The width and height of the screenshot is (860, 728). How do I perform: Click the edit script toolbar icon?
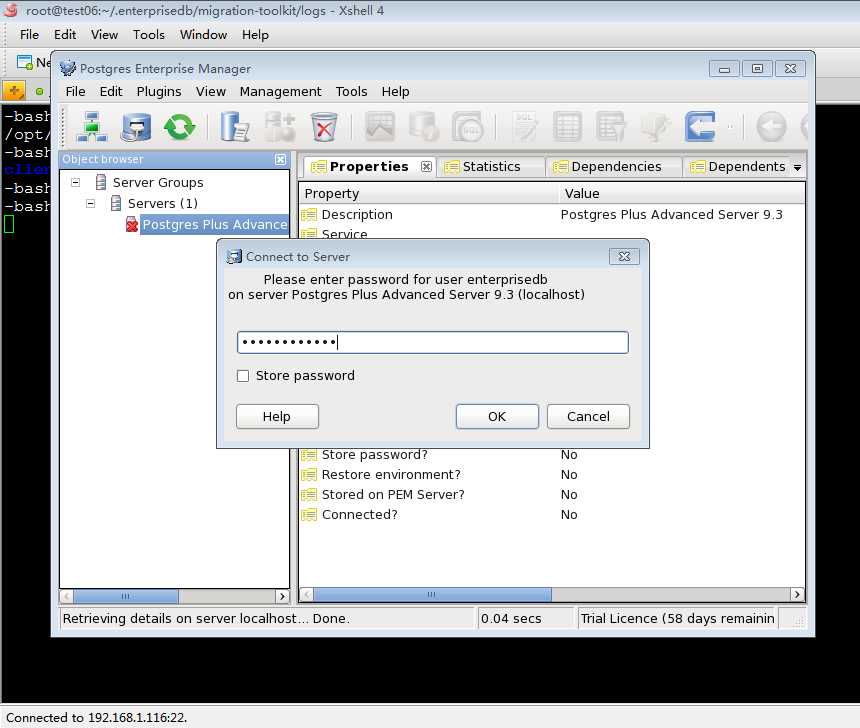(x=524, y=127)
